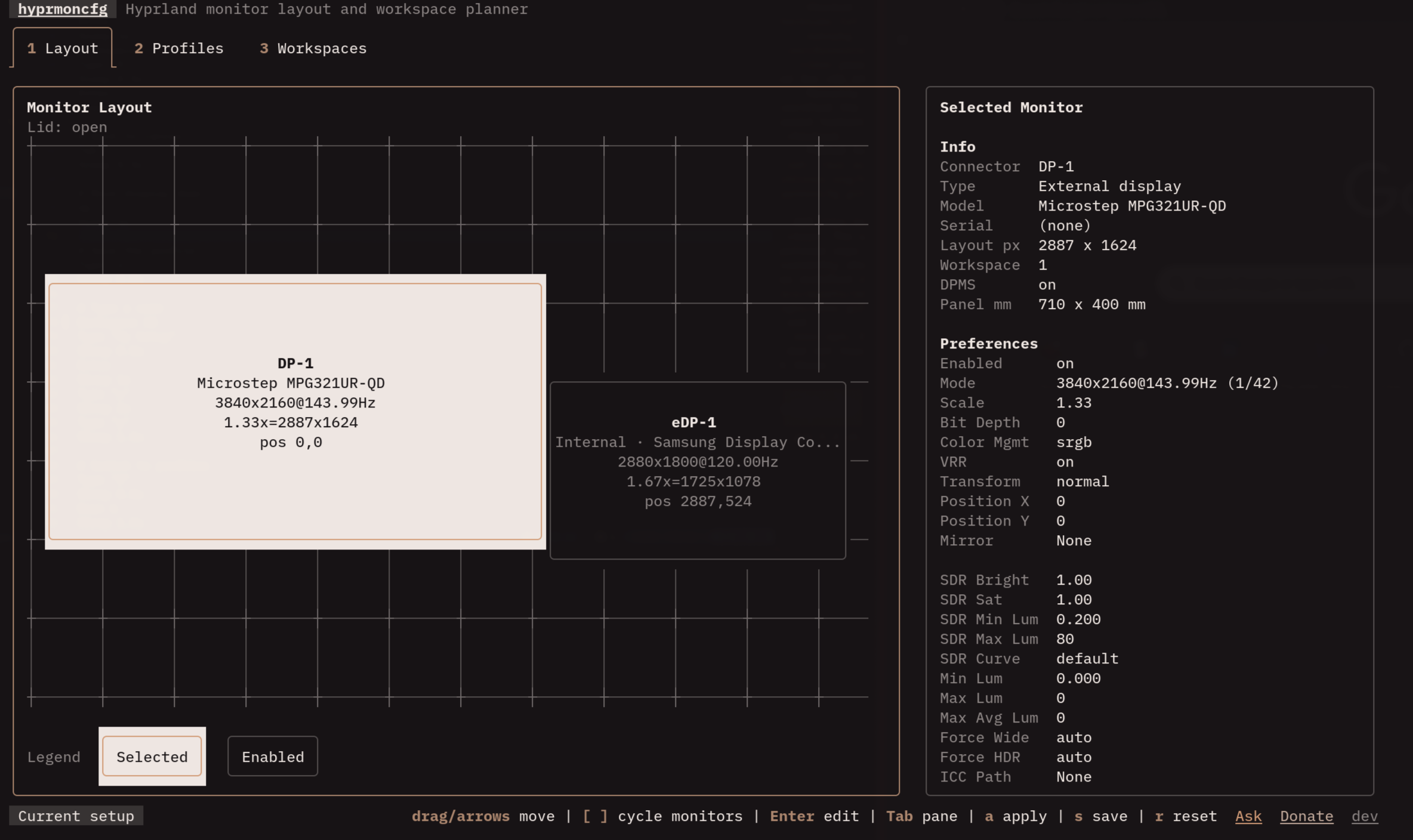The height and width of the screenshot is (840, 1413).
Task: Click the Transform value normal
Action: [1082, 481]
